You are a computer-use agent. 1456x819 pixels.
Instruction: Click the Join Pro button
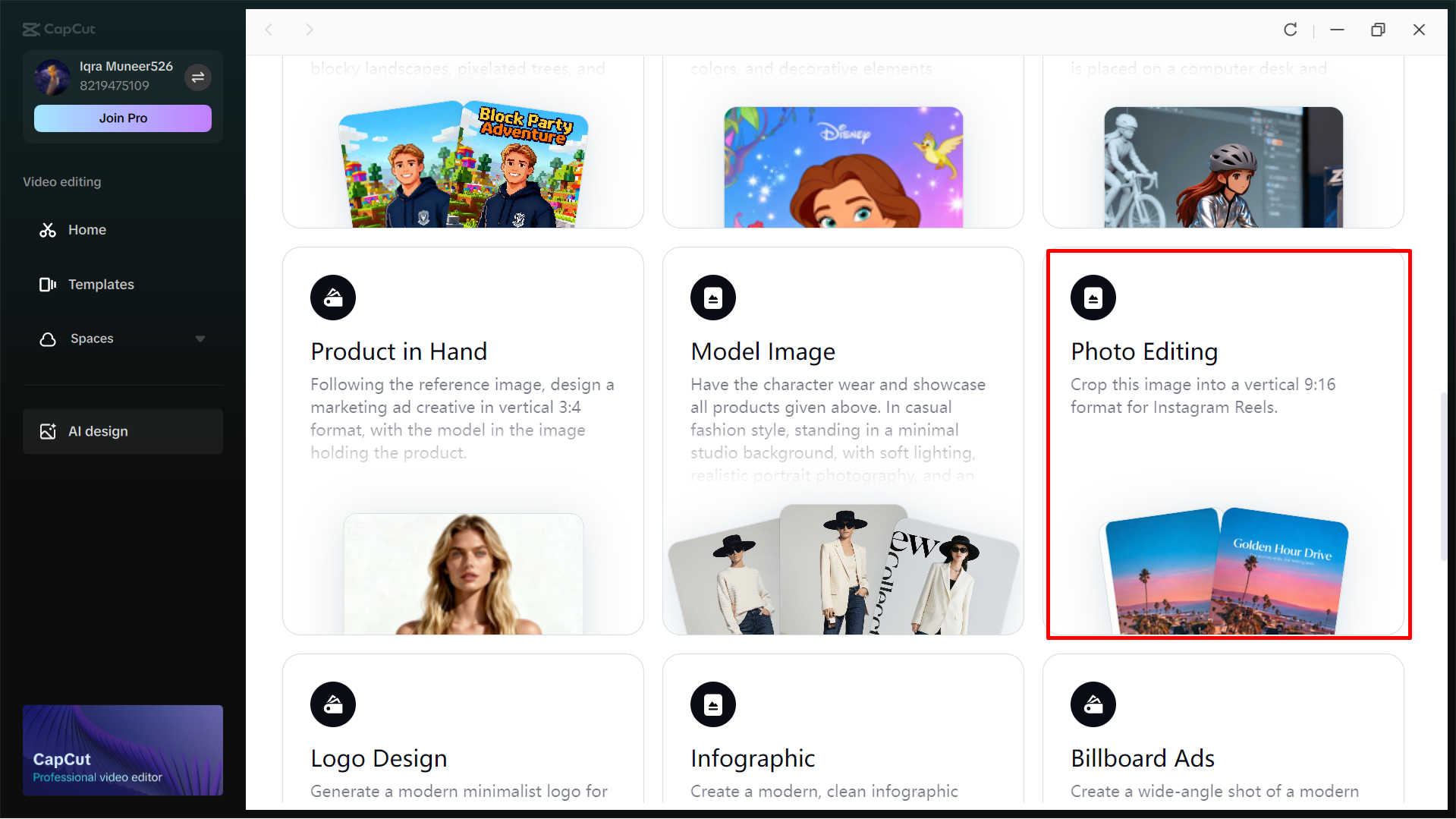coord(122,118)
